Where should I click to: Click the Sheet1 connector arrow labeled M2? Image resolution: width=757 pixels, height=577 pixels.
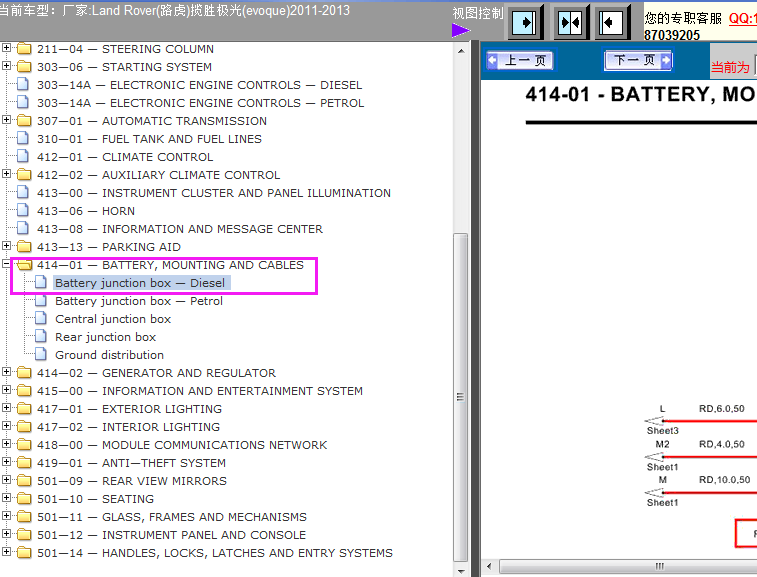654,457
